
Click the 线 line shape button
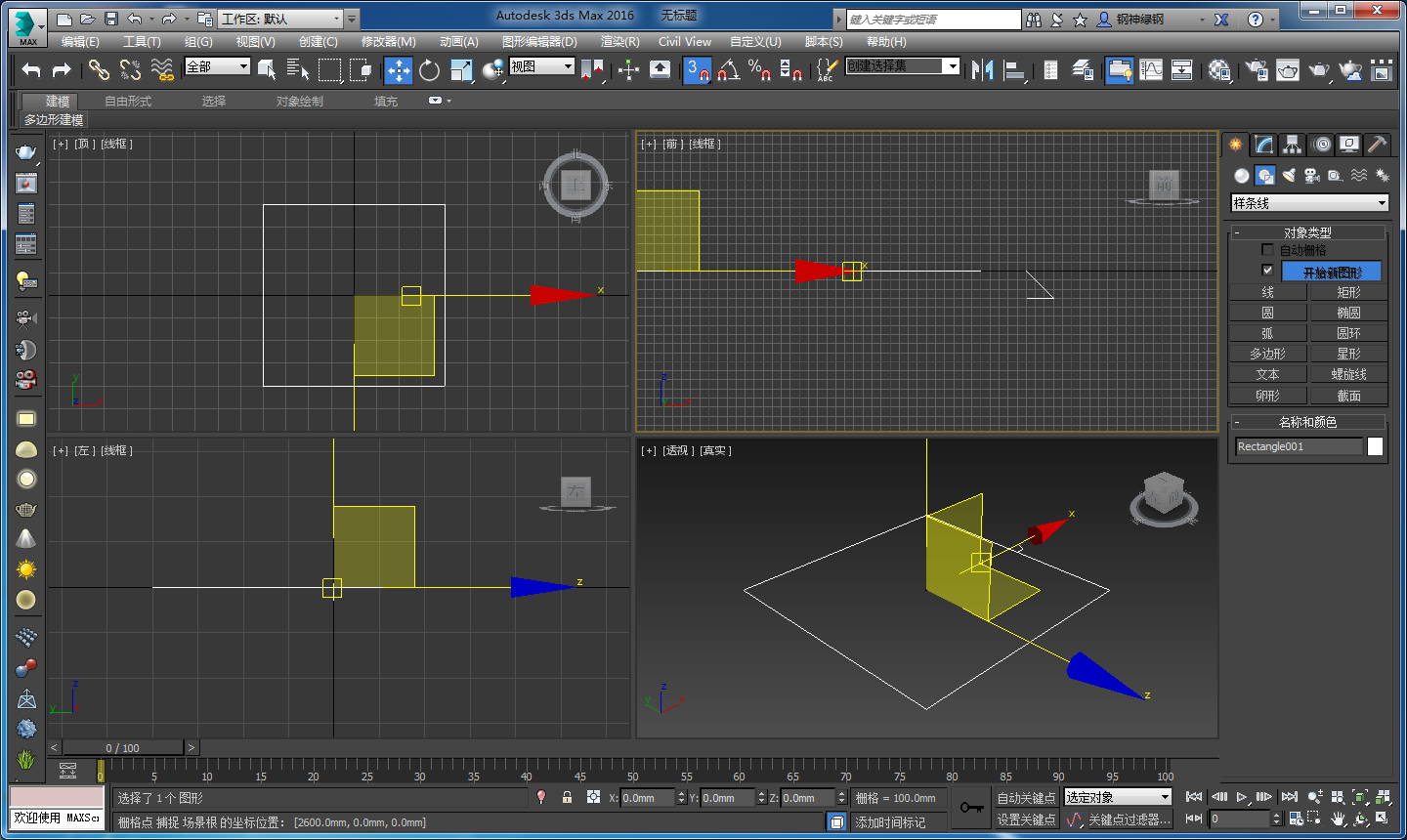point(1267,292)
